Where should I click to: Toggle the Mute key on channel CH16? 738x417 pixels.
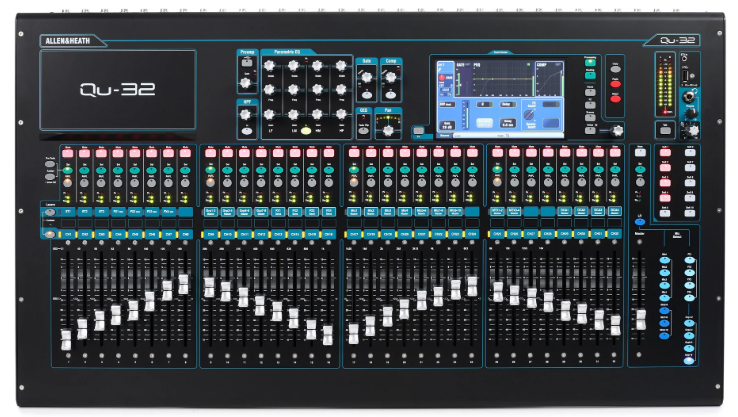coord(329,153)
